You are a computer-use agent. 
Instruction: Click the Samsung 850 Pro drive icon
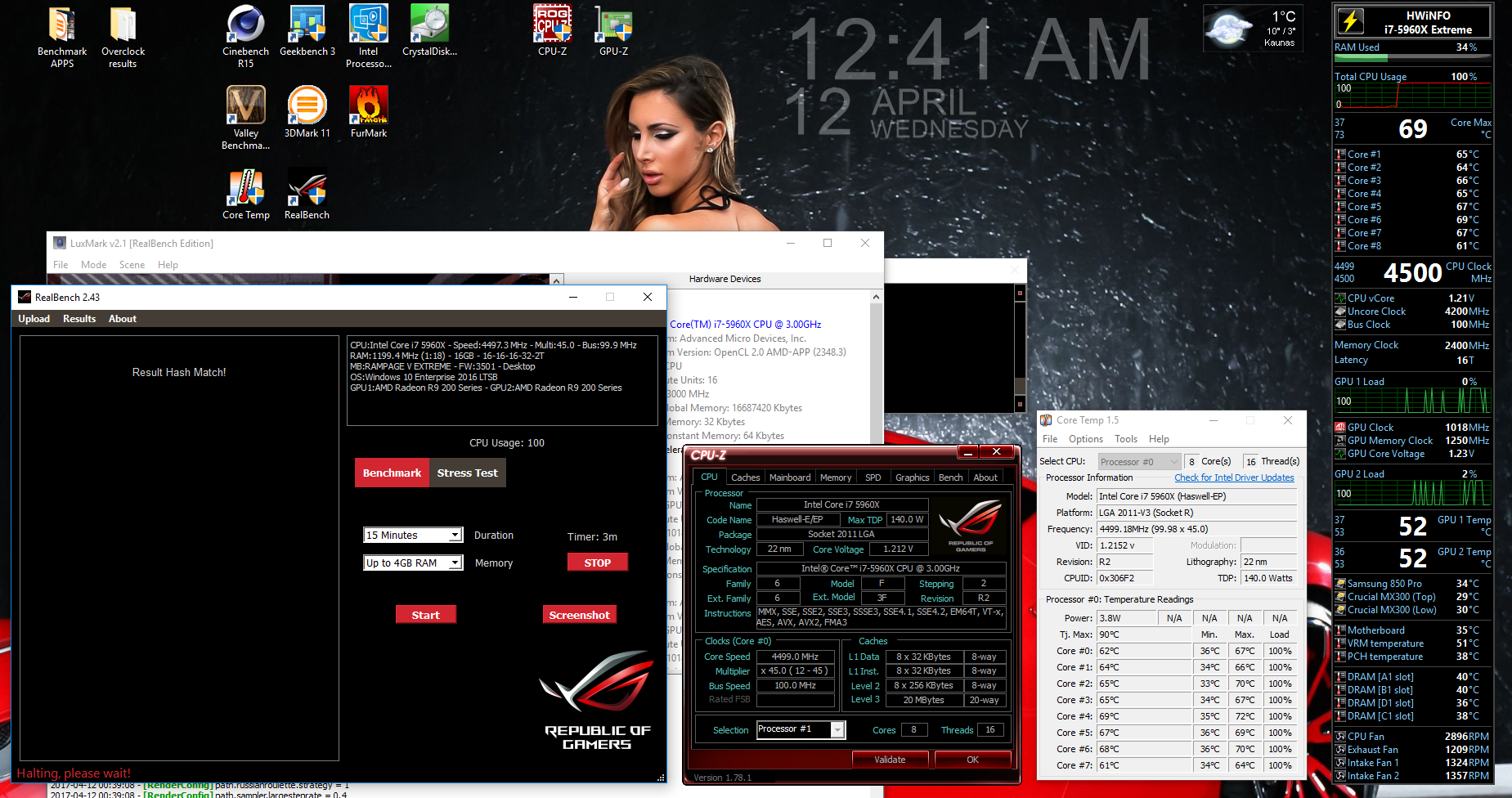(1340, 584)
